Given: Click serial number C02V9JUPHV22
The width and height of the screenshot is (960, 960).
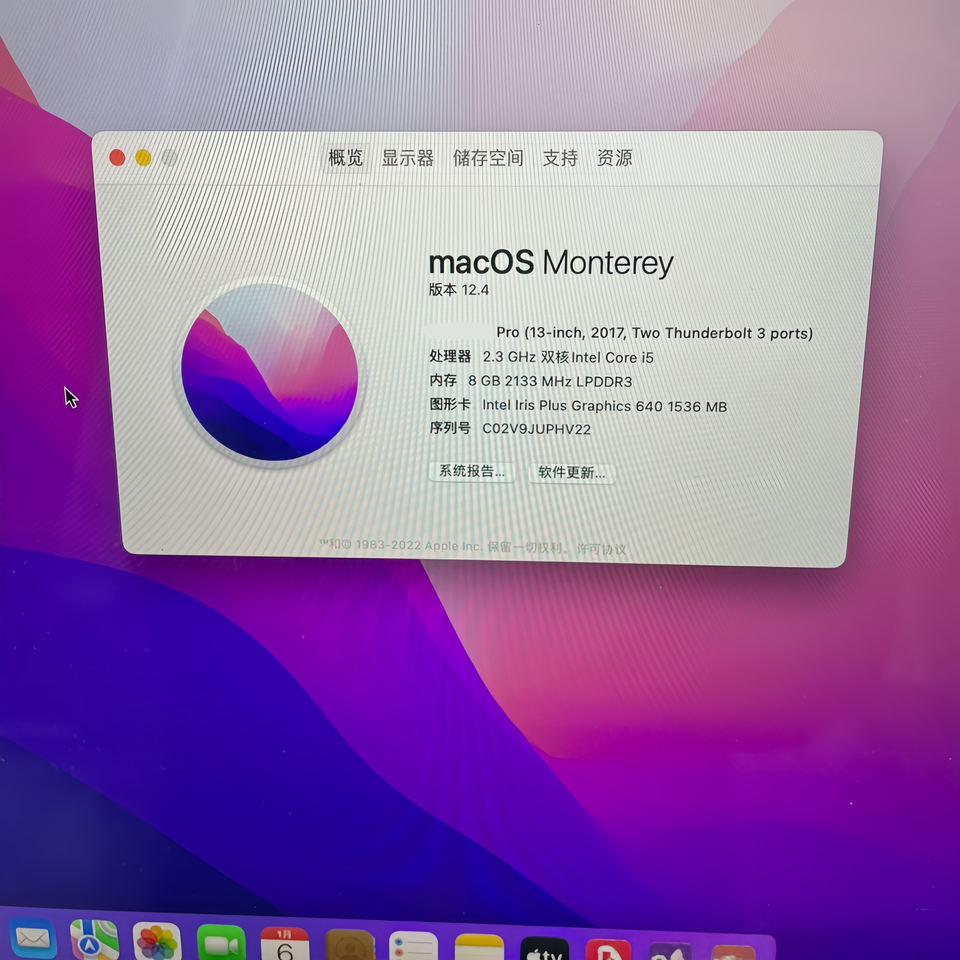Looking at the screenshot, I should pos(537,429).
